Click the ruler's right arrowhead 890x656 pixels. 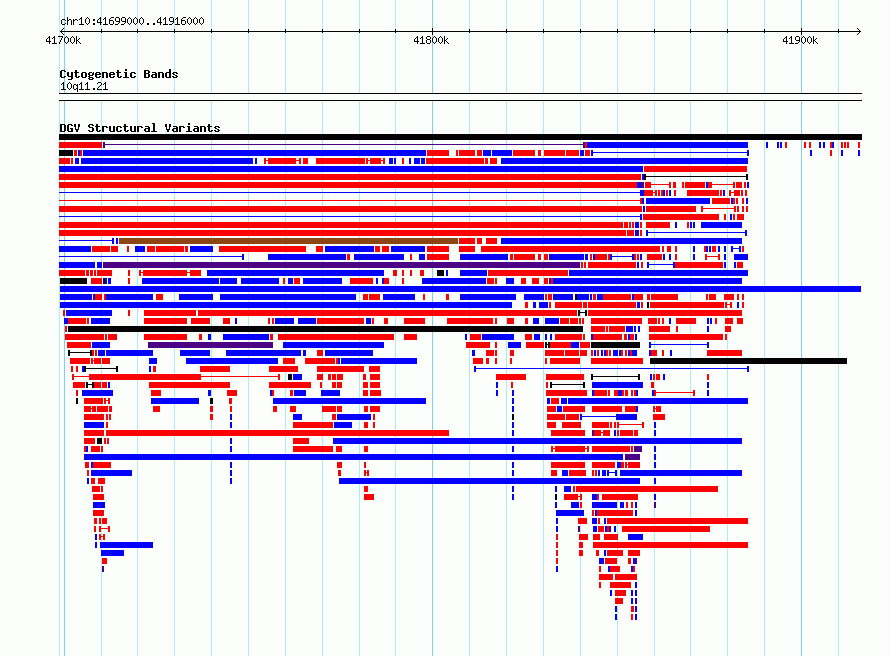point(859,31)
